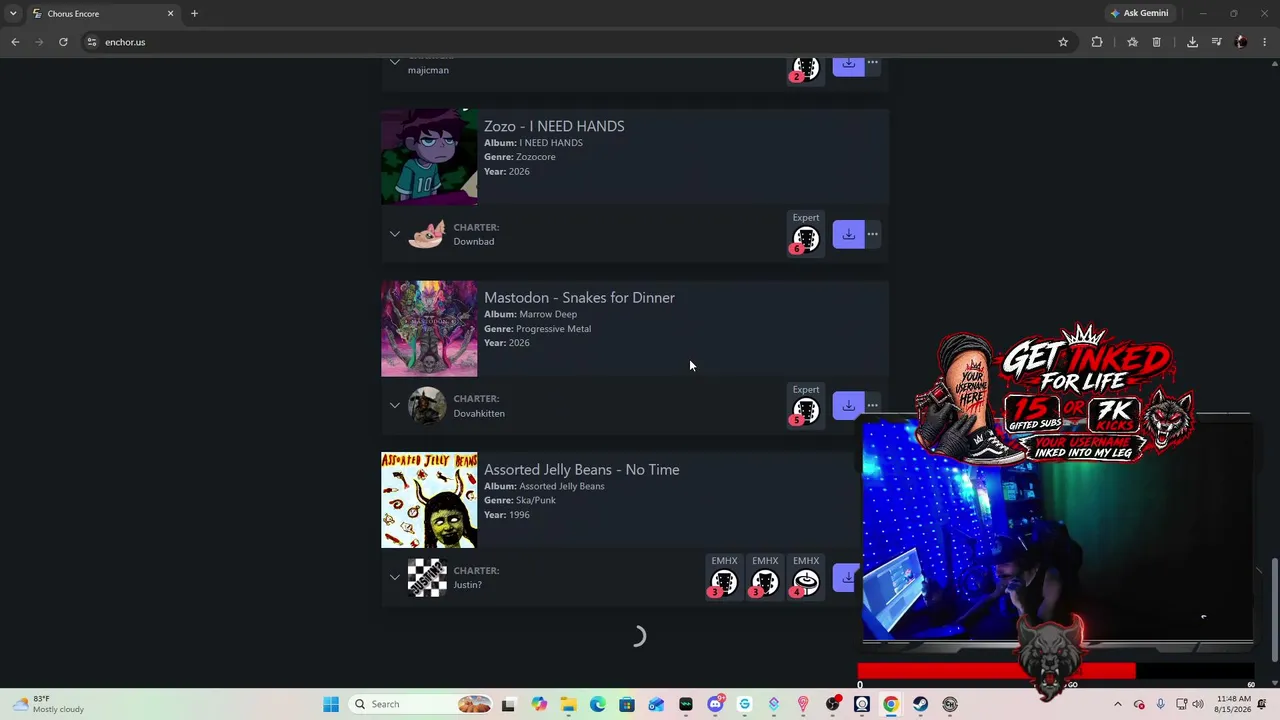The height and width of the screenshot is (720, 1280).
Task: Click the Ask Gemini button
Action: pyautogui.click(x=1138, y=13)
